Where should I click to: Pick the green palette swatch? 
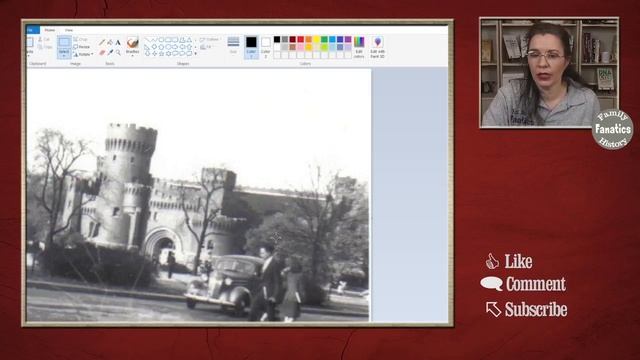pyautogui.click(x=324, y=39)
